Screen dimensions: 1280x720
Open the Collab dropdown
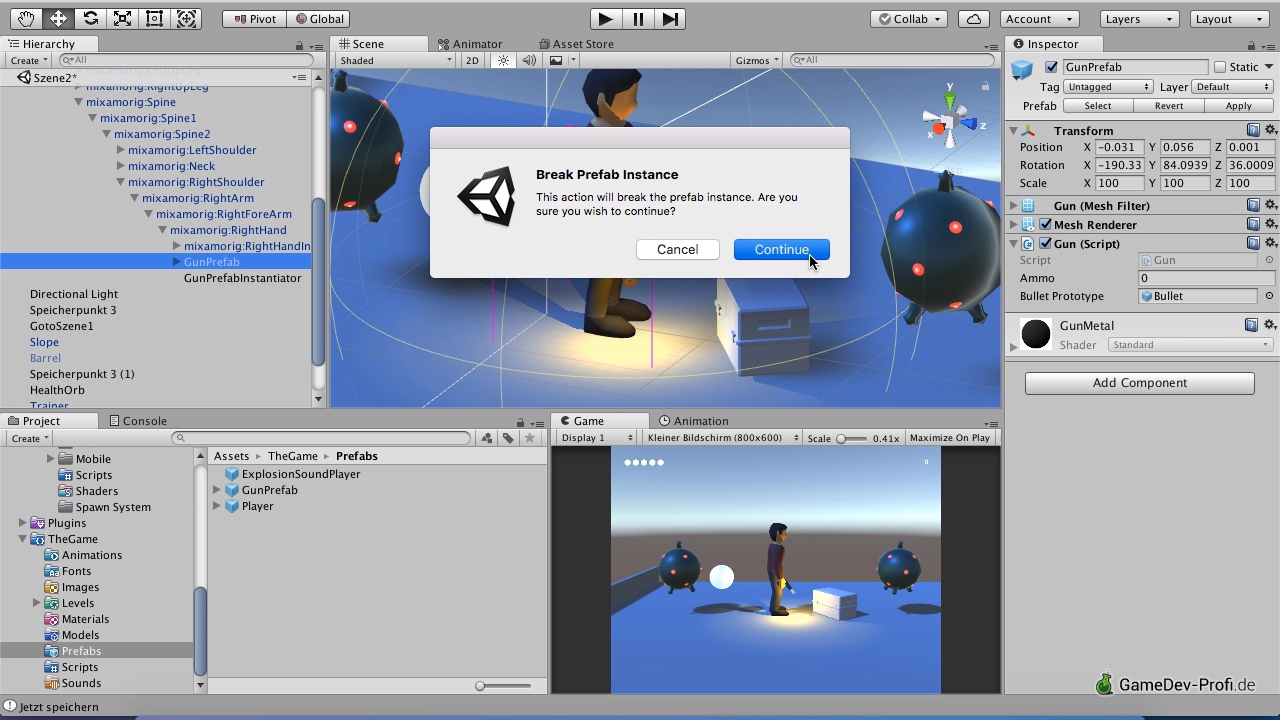909,18
